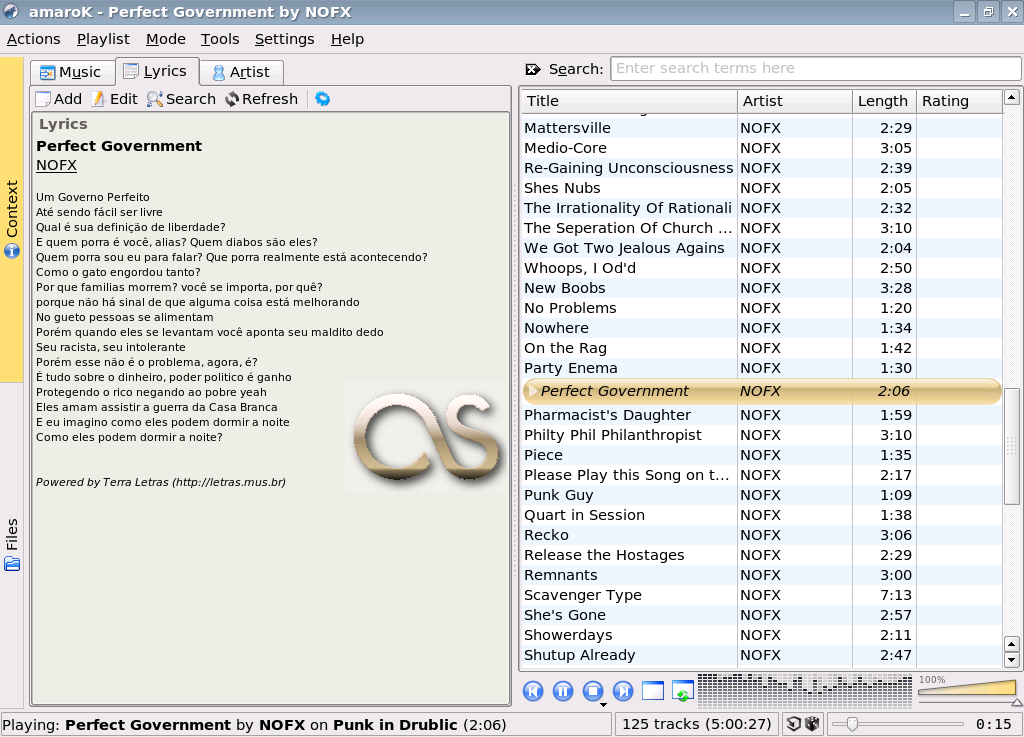Select the Lyrics tab
Screen dimensions: 1024x737
tap(156, 71)
